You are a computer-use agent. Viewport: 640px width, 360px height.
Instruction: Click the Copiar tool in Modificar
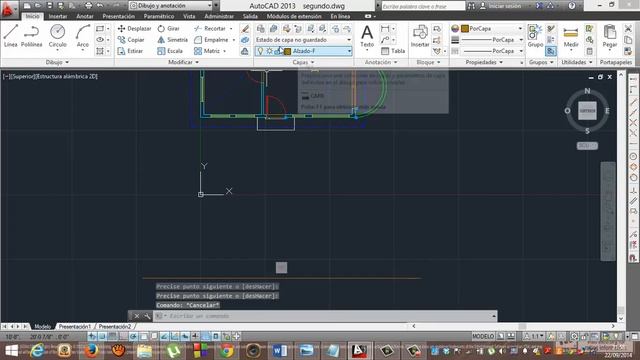(x=131, y=40)
